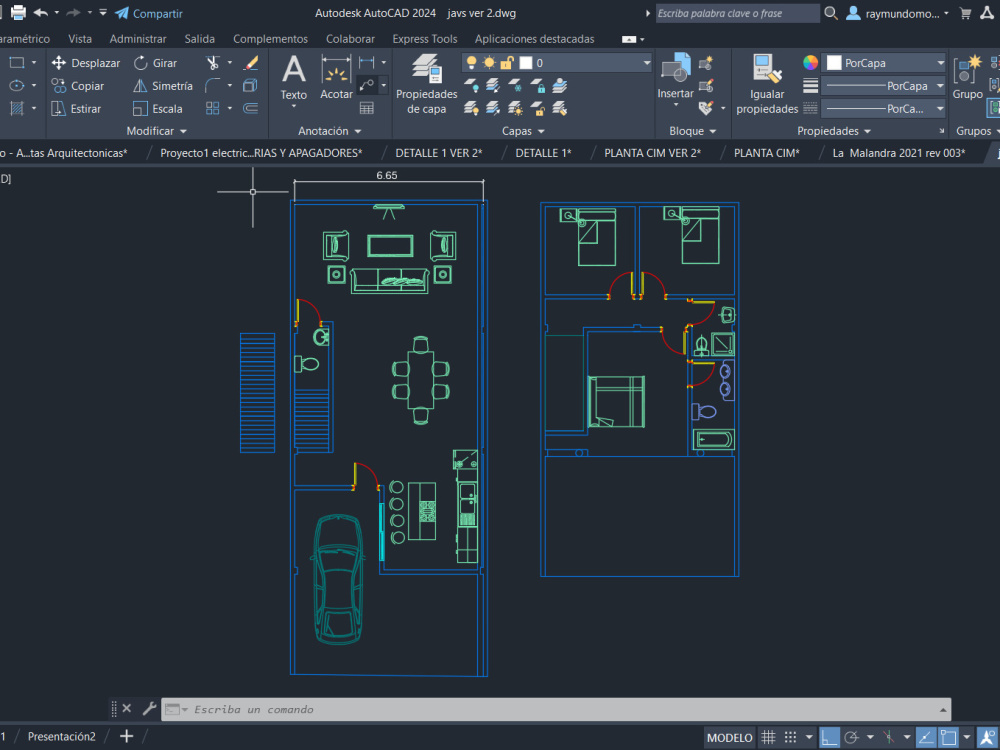1000x750 pixels.
Task: Open the layer 0 dropdown list
Action: coord(647,62)
